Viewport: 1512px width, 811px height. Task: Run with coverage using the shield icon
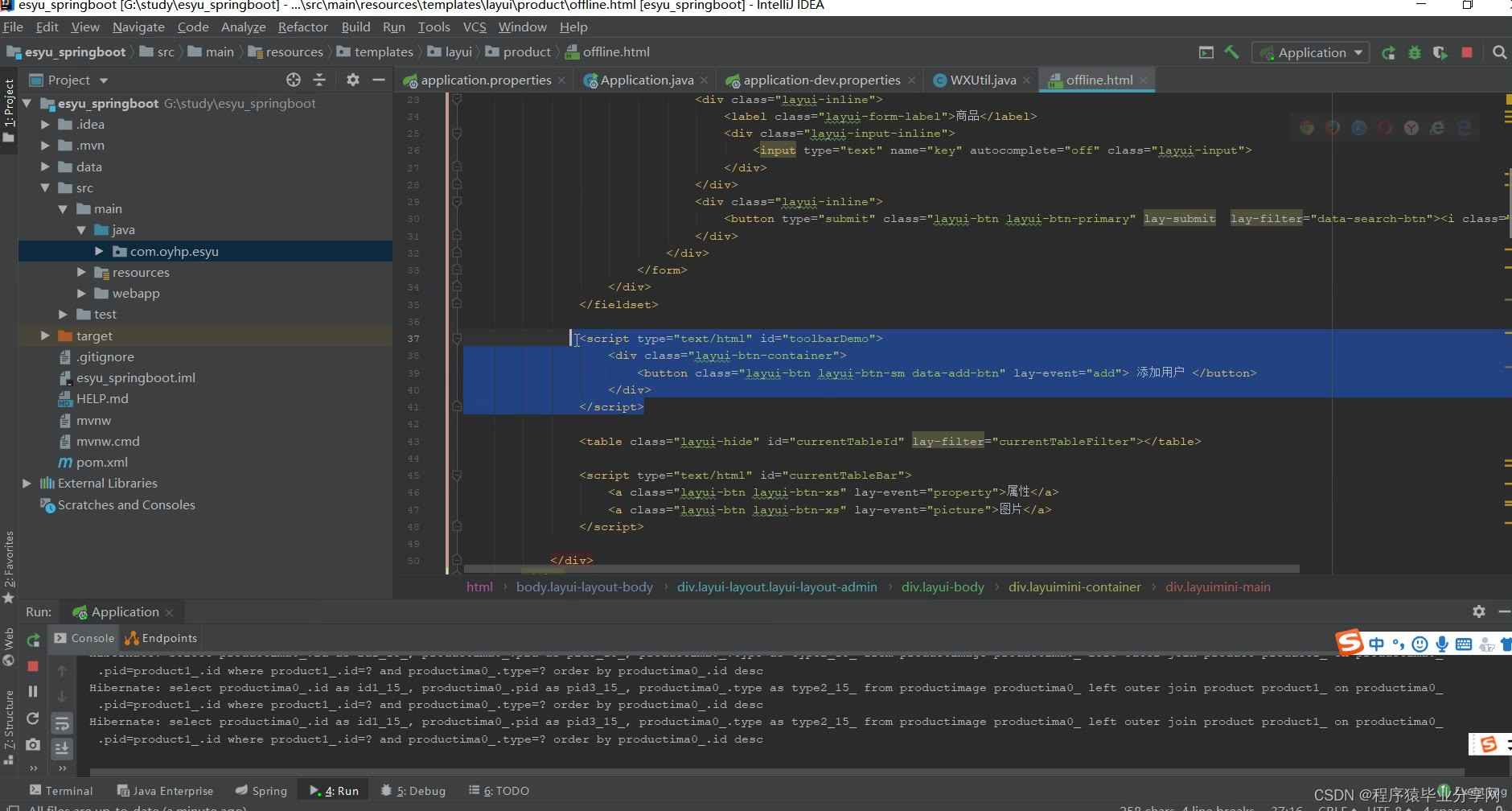pos(1440,52)
